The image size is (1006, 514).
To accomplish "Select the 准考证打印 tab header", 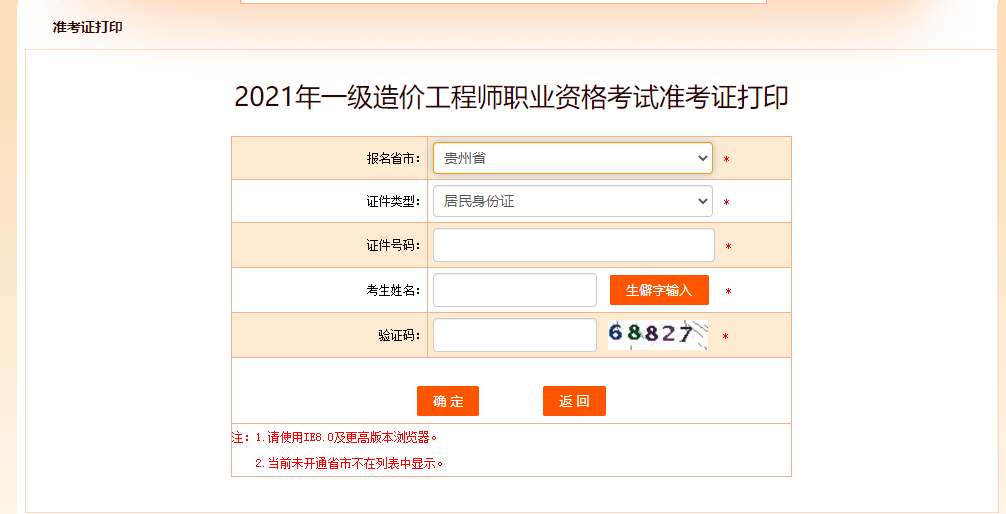I will (88, 27).
